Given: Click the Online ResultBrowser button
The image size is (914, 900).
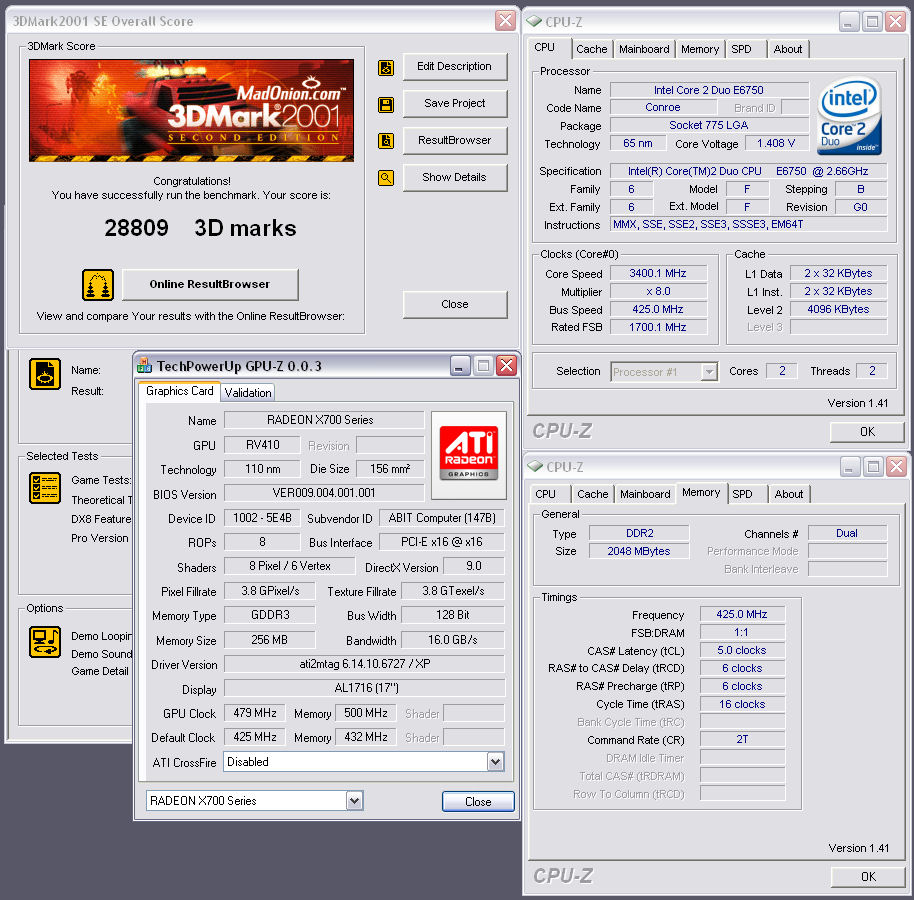Looking at the screenshot, I should point(210,284).
